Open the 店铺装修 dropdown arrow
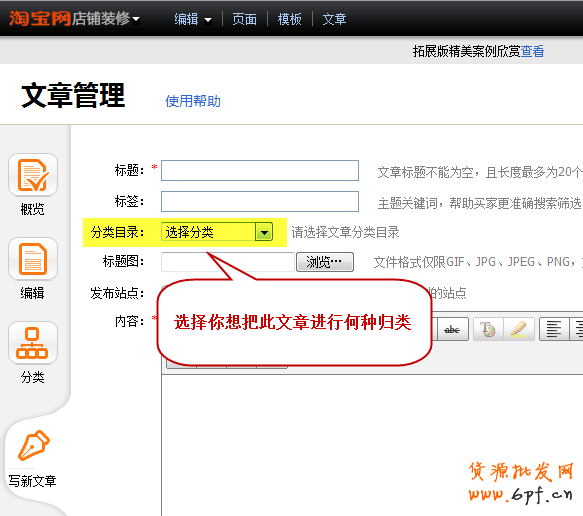 (136, 19)
